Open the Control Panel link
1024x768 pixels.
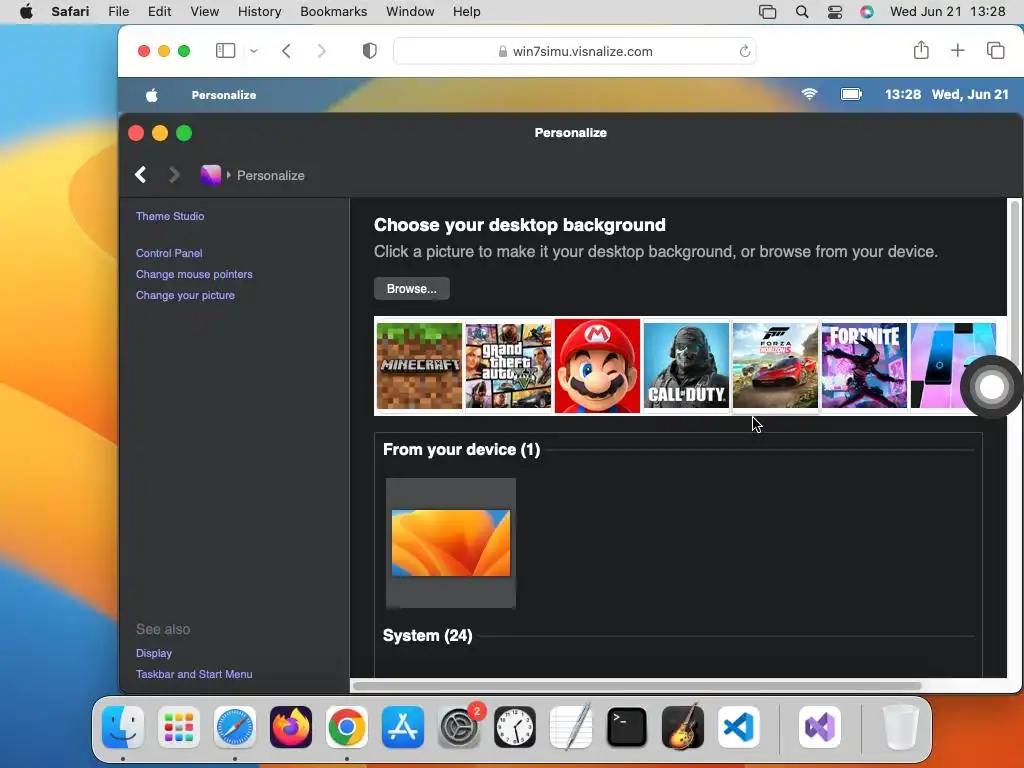[x=169, y=253]
